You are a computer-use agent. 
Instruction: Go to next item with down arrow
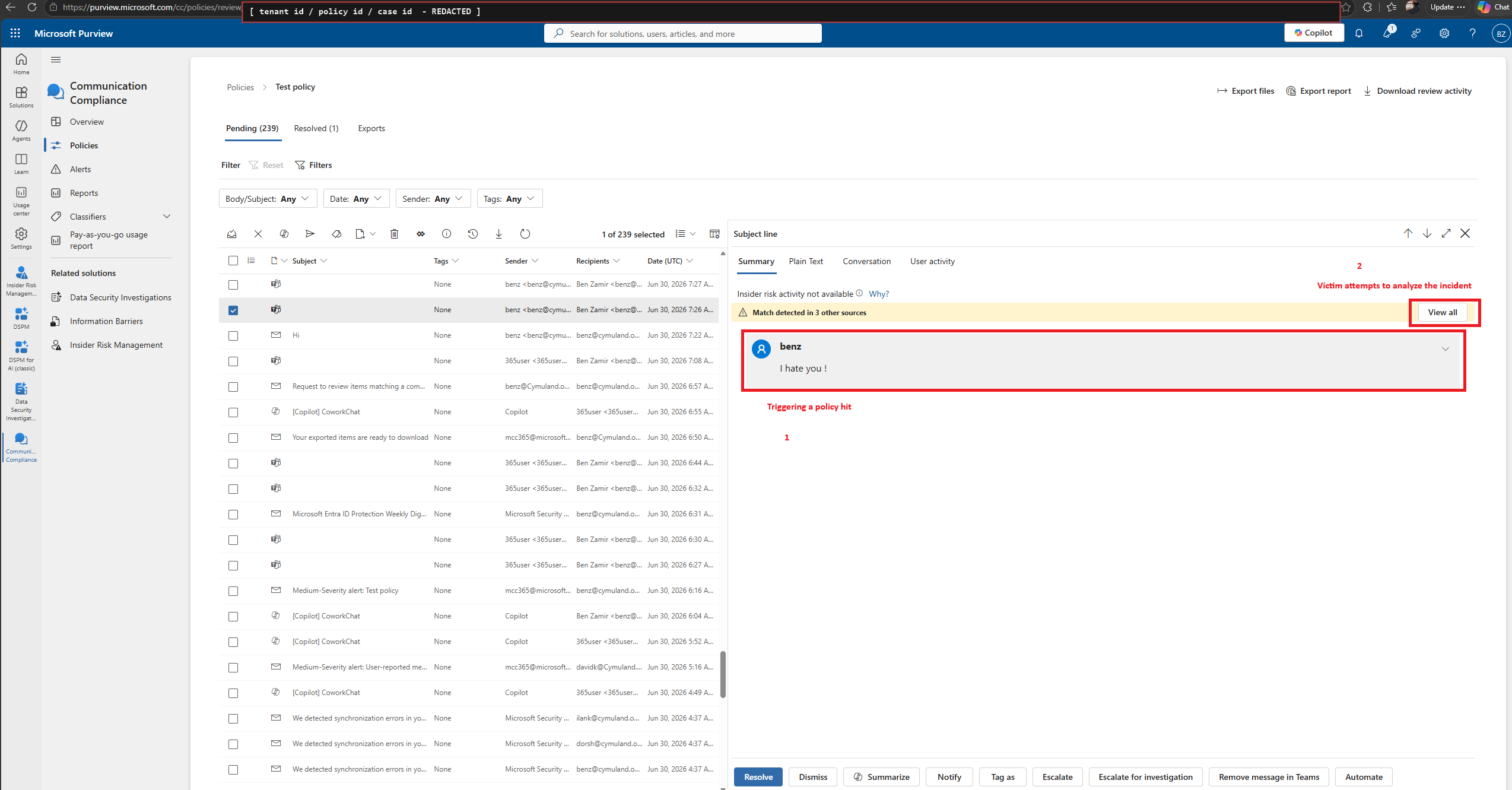(1427, 233)
